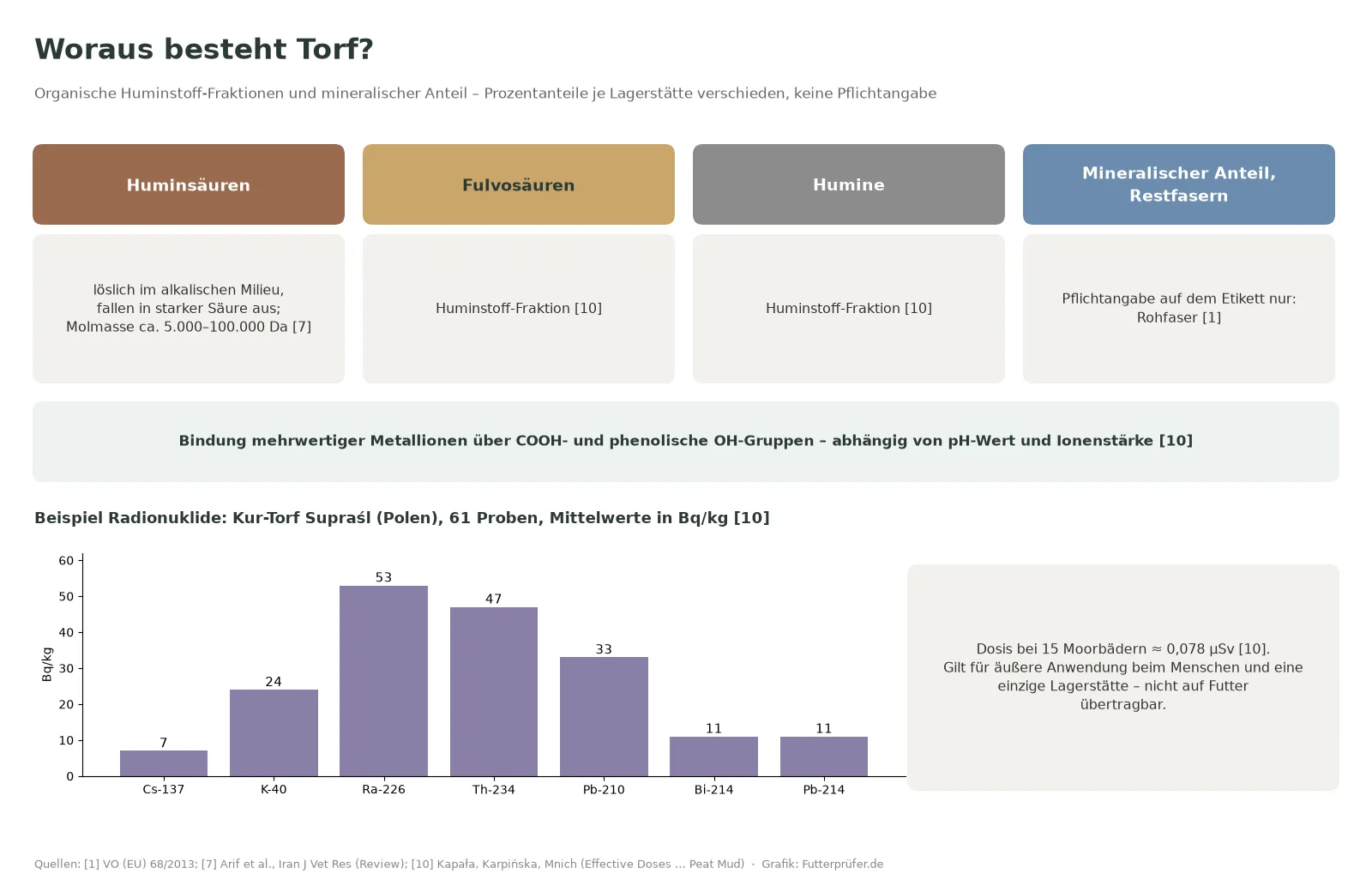Click the gray Humine header box
This screenshot has height=892, width=1372.
click(849, 184)
